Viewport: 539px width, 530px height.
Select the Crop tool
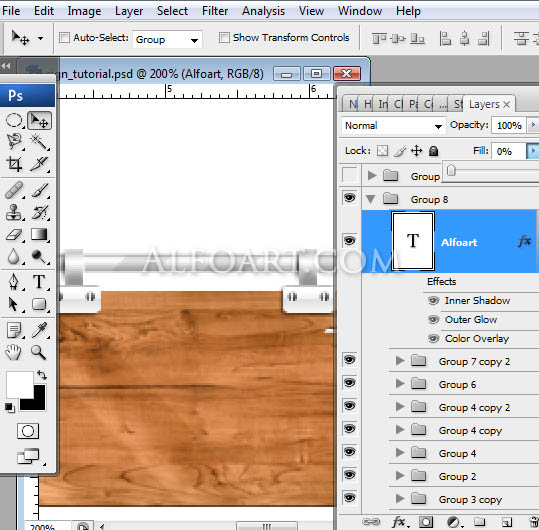pos(14,164)
